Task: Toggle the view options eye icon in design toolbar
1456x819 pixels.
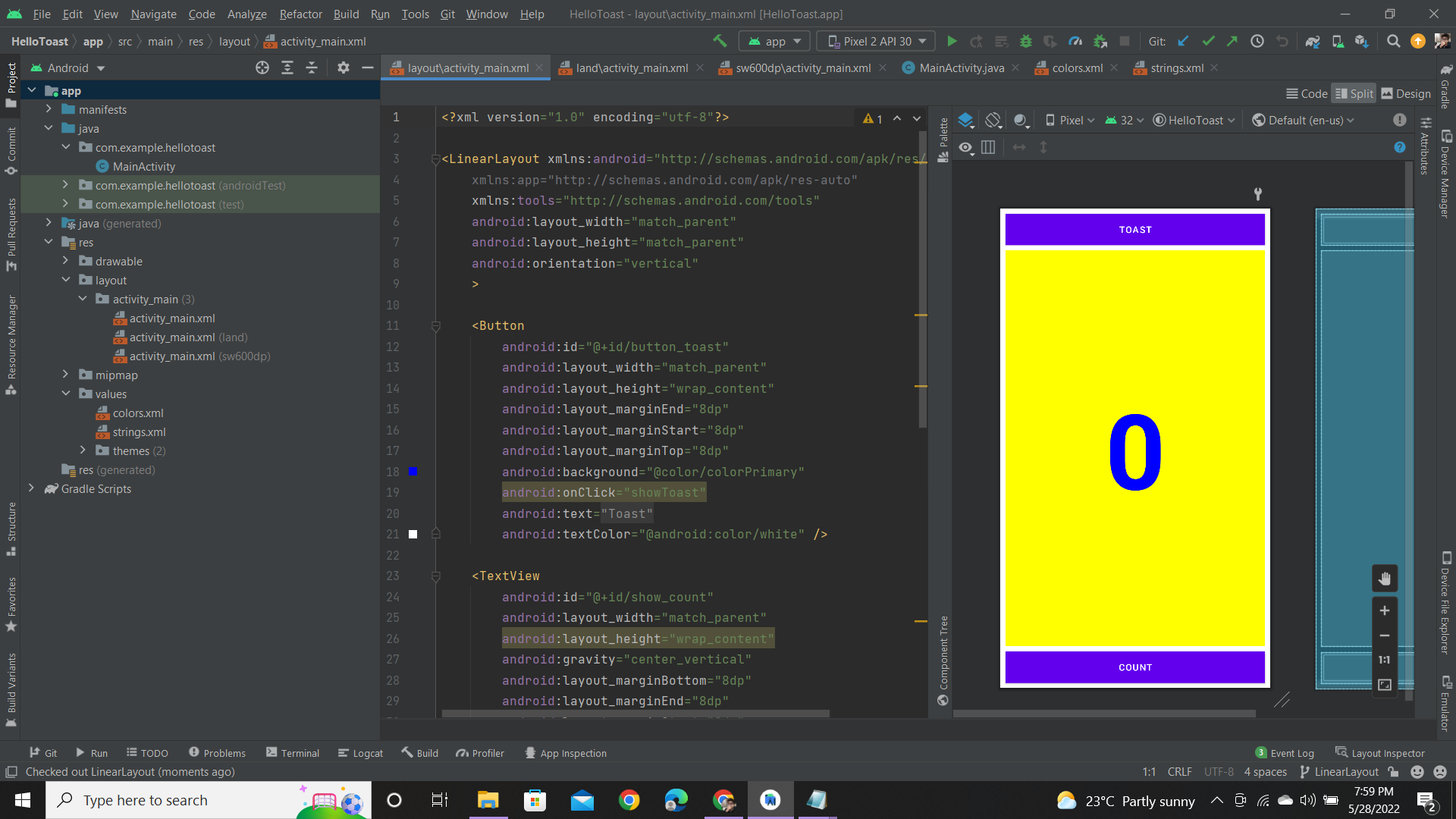Action: pos(966,147)
